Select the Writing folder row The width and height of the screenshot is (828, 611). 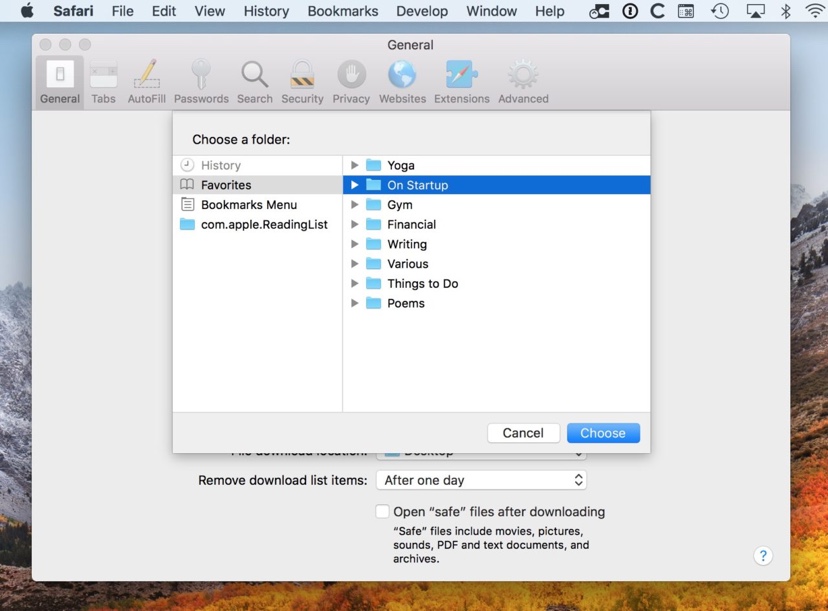click(x=496, y=244)
